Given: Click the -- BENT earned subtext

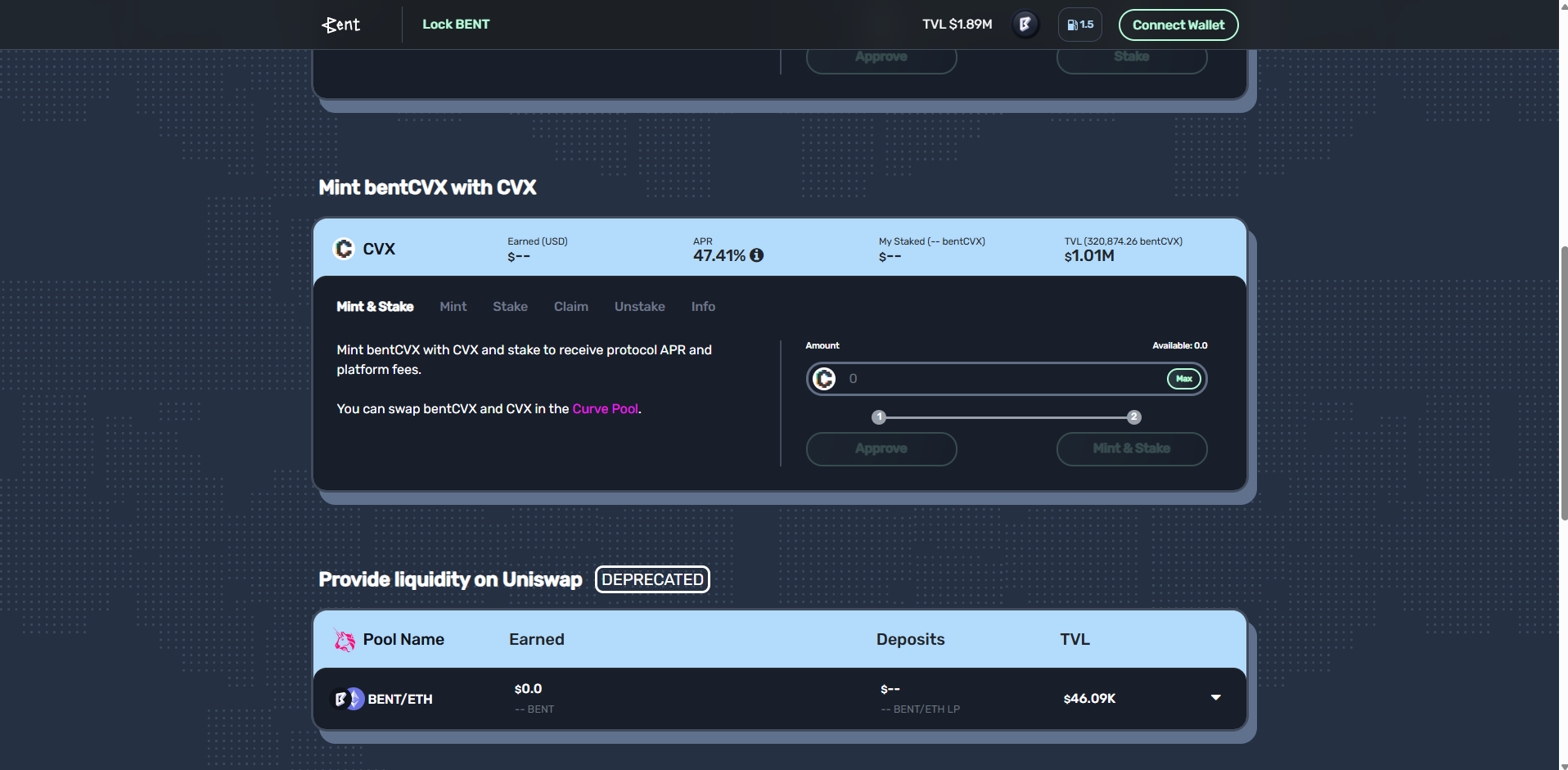Looking at the screenshot, I should [x=534, y=709].
